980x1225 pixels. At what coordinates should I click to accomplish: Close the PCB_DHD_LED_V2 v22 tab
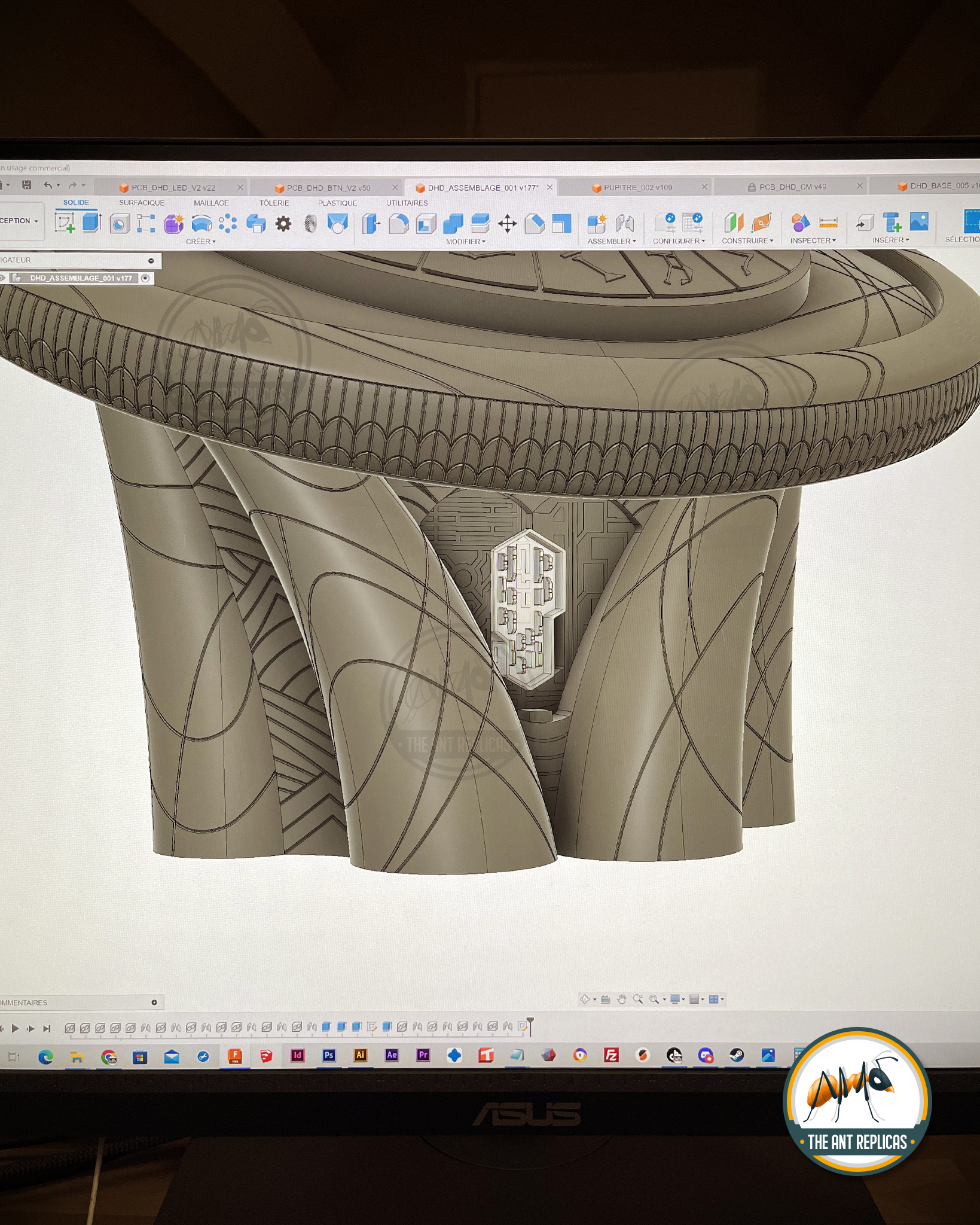click(x=240, y=187)
